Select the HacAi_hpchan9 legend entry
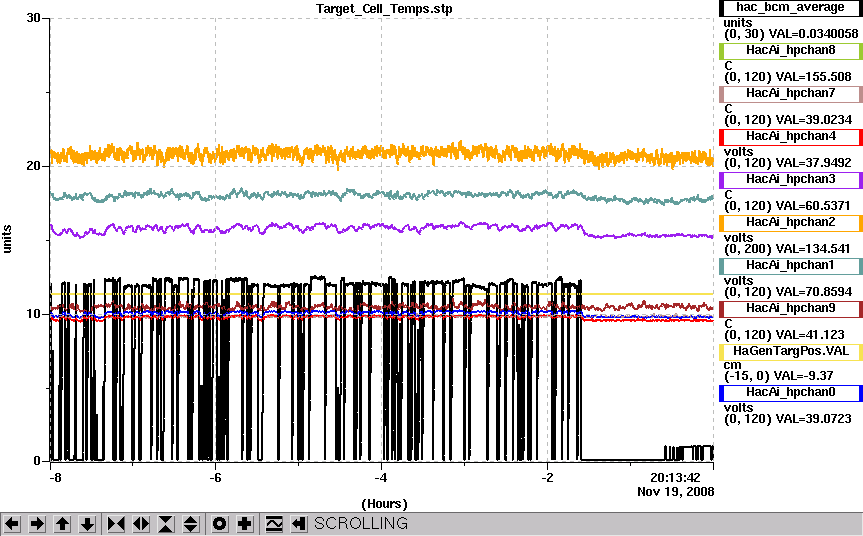 (790, 309)
